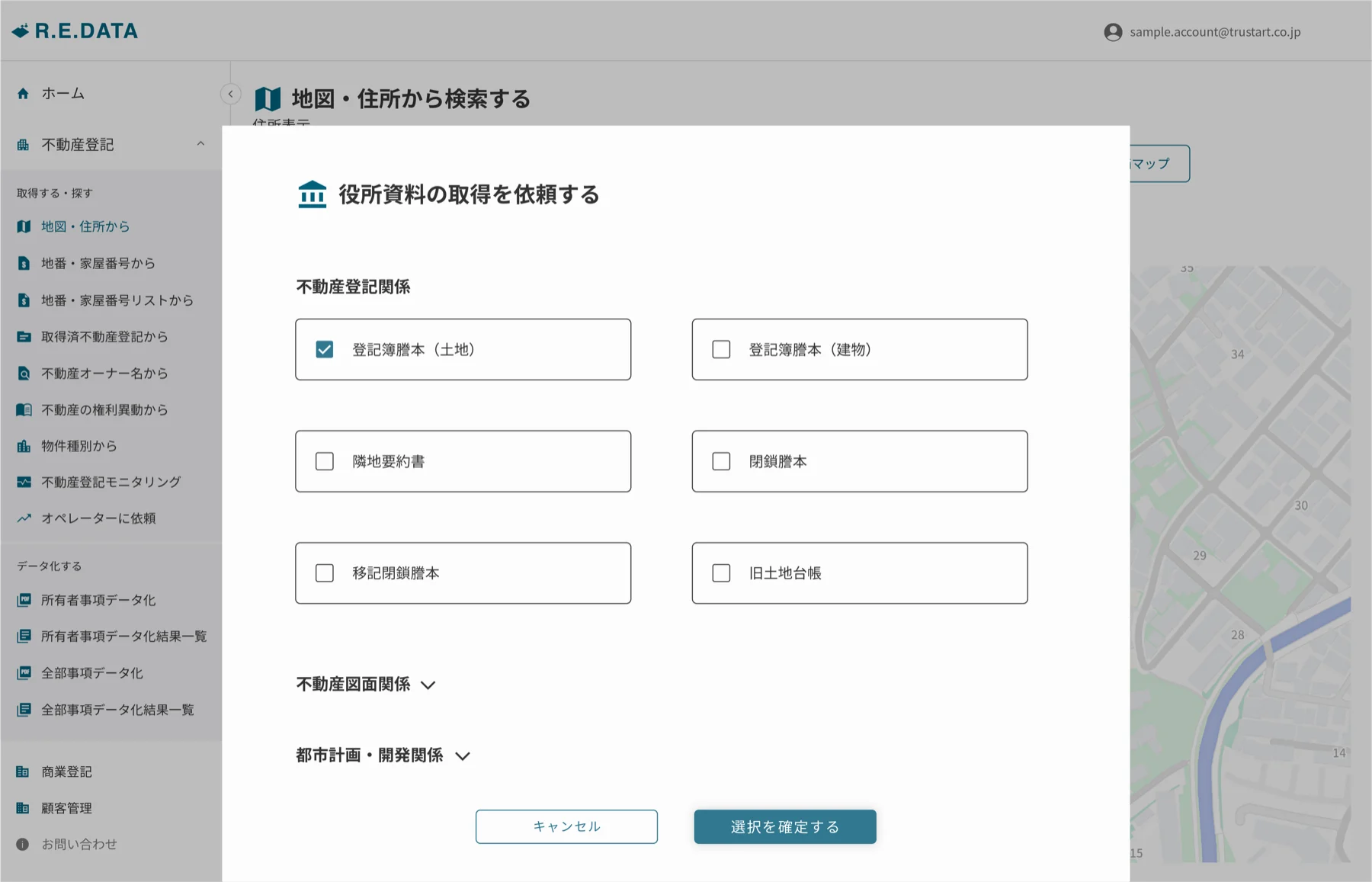Click the buildings icon beside 物件種別から
The height and width of the screenshot is (882, 1372).
click(24, 446)
